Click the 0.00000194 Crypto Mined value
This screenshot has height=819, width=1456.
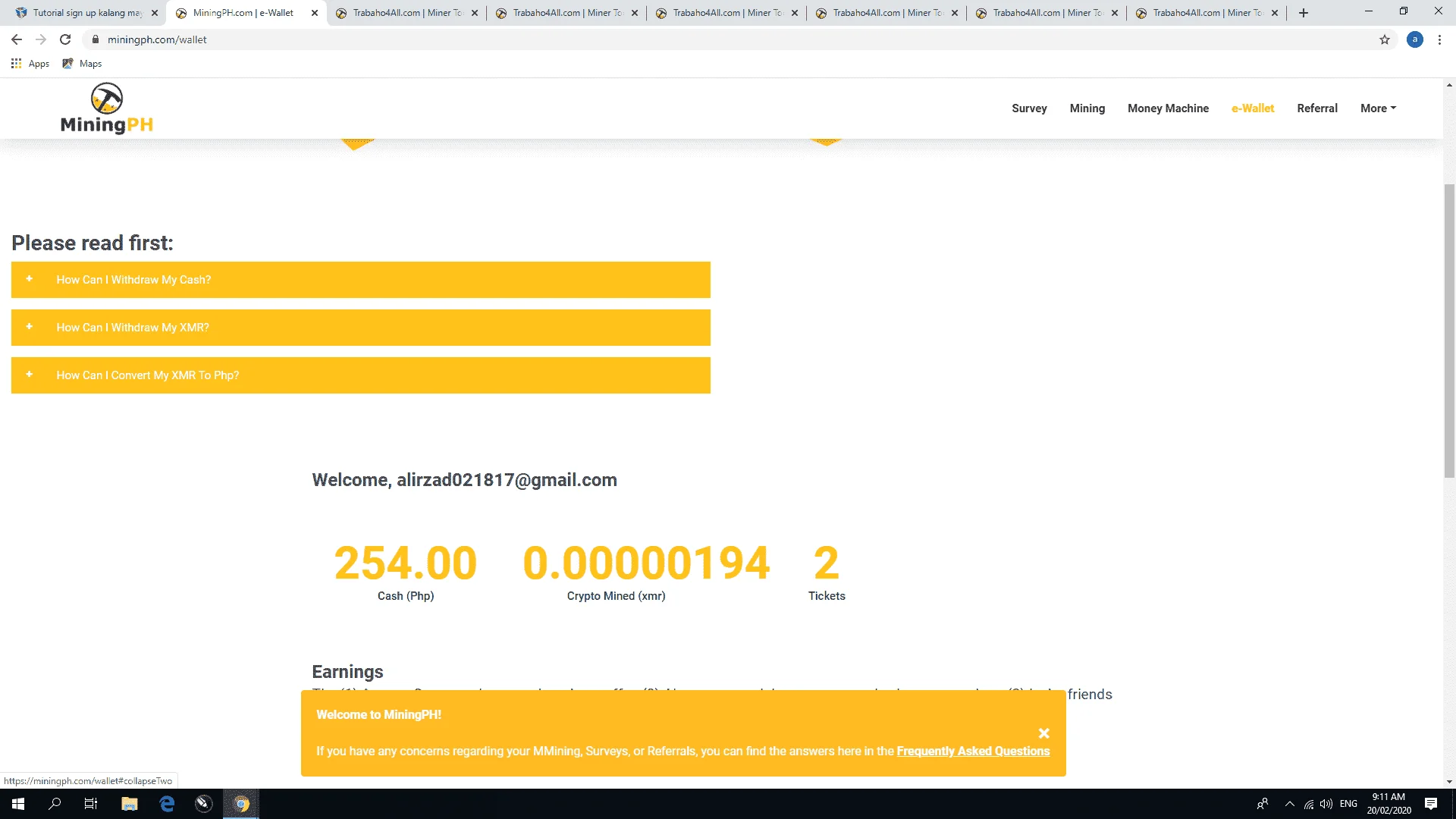pyautogui.click(x=646, y=563)
